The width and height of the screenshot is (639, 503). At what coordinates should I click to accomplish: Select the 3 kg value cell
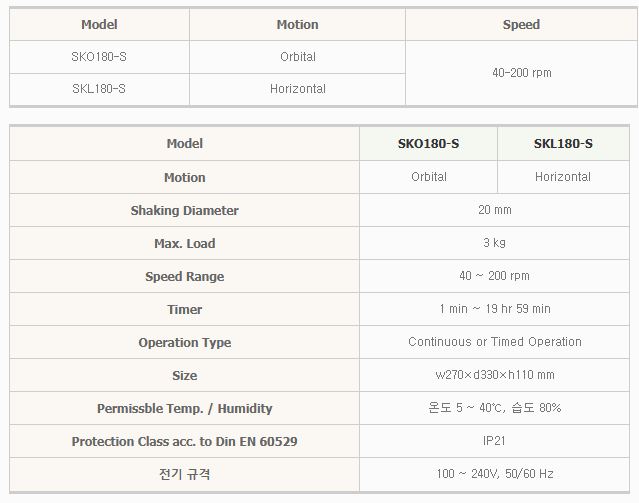pyautogui.click(x=495, y=243)
